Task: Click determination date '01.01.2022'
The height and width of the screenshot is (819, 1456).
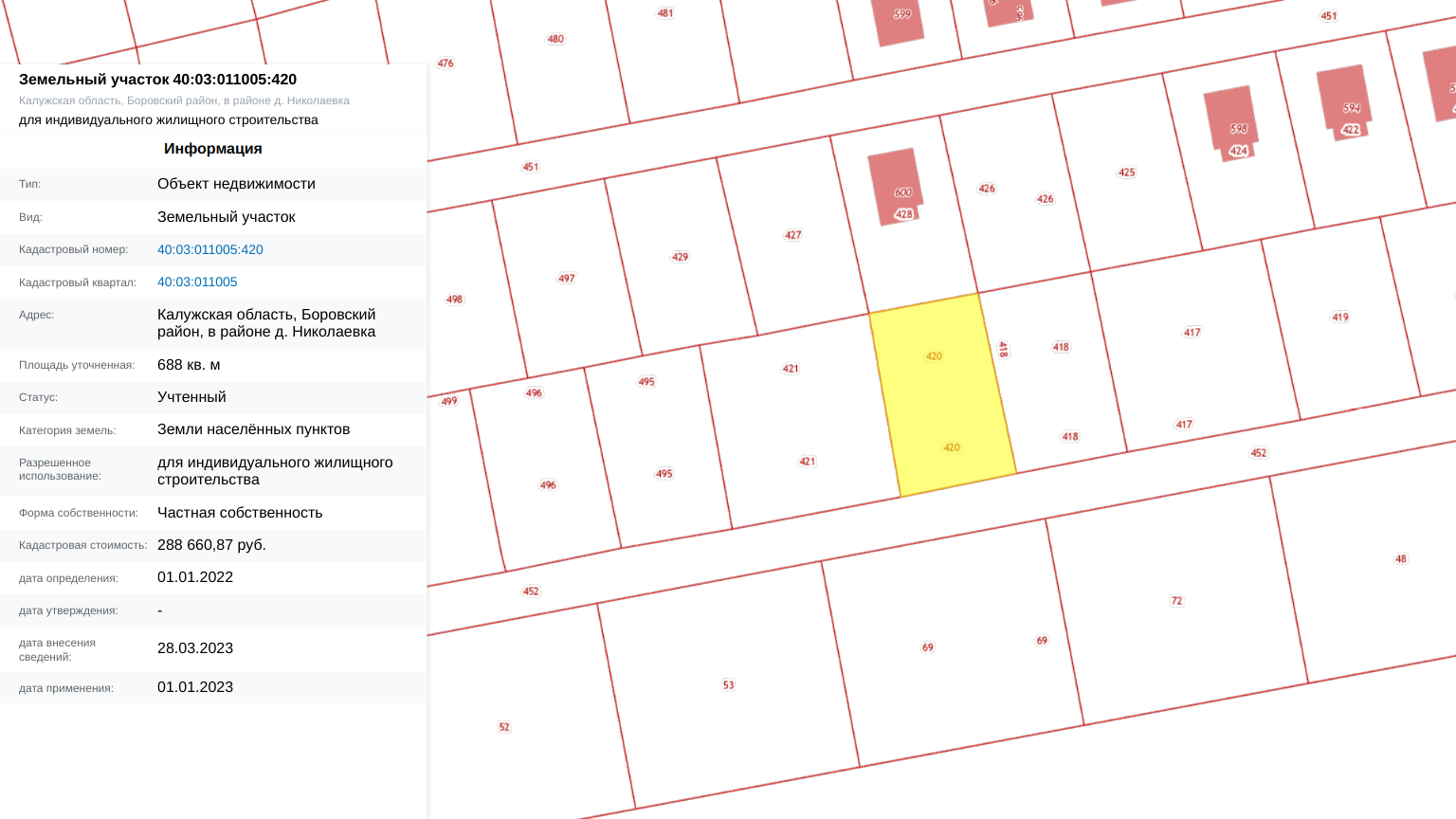Action: [x=195, y=577]
